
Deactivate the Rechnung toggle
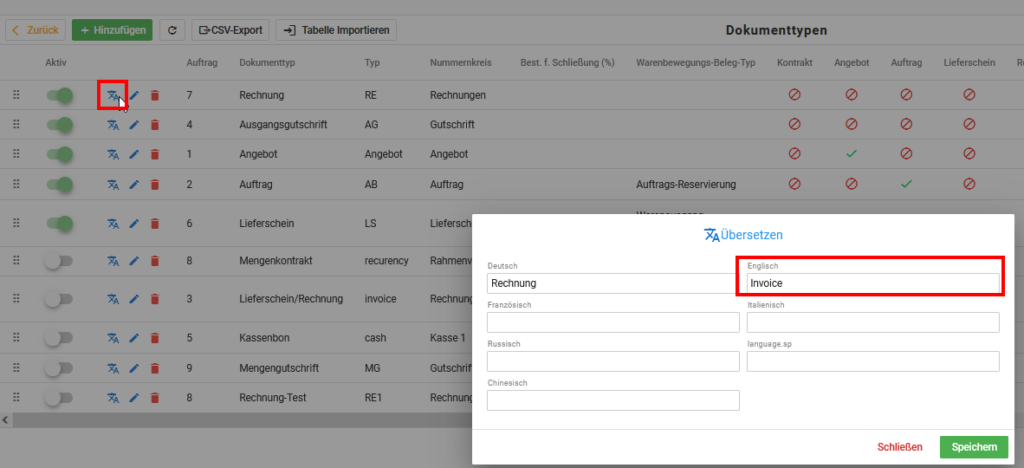coord(59,95)
